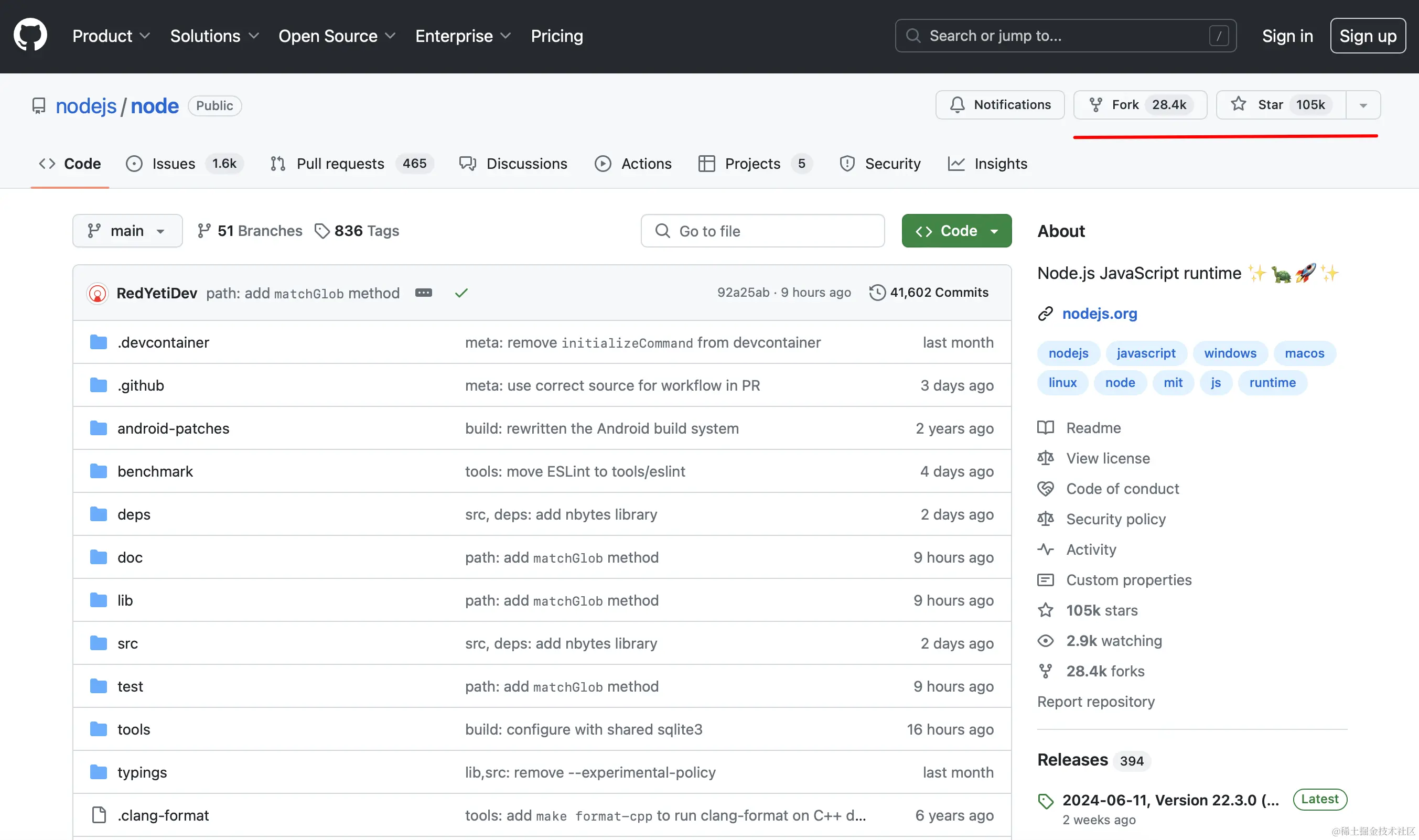The height and width of the screenshot is (840, 1419).
Task: Click the .clang-format file icon
Action: (x=99, y=815)
